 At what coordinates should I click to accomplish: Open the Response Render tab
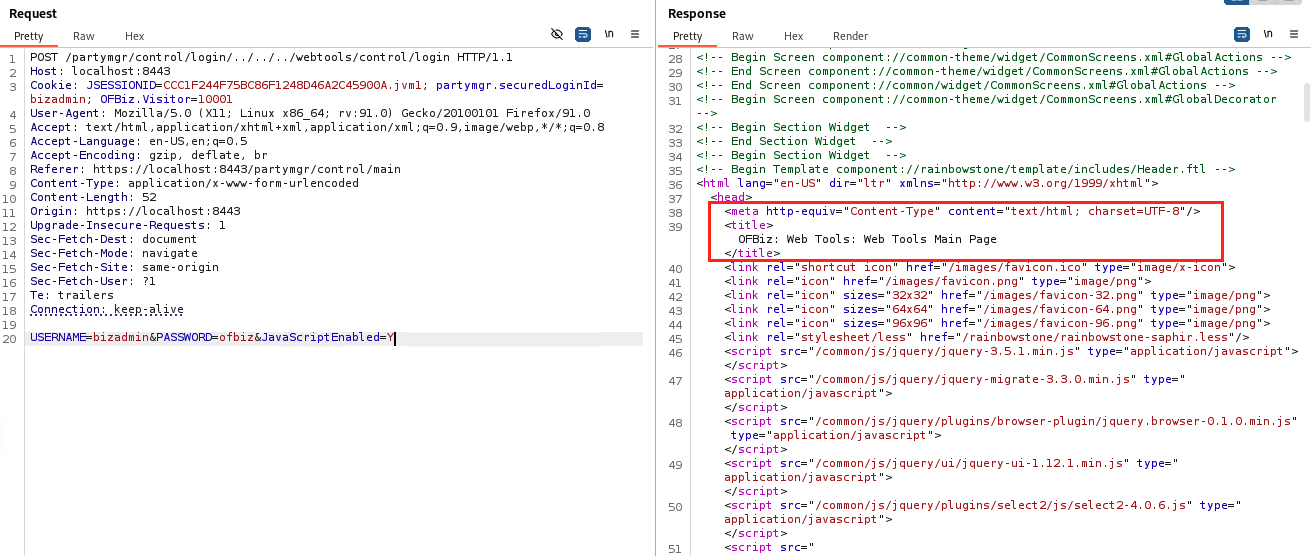click(850, 36)
